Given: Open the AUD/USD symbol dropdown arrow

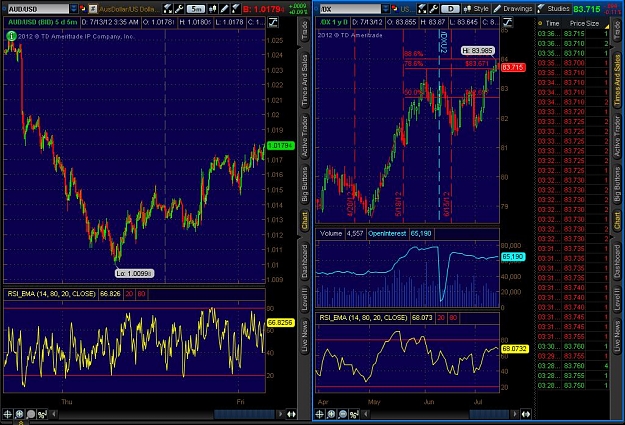Looking at the screenshot, I should 74,8.
